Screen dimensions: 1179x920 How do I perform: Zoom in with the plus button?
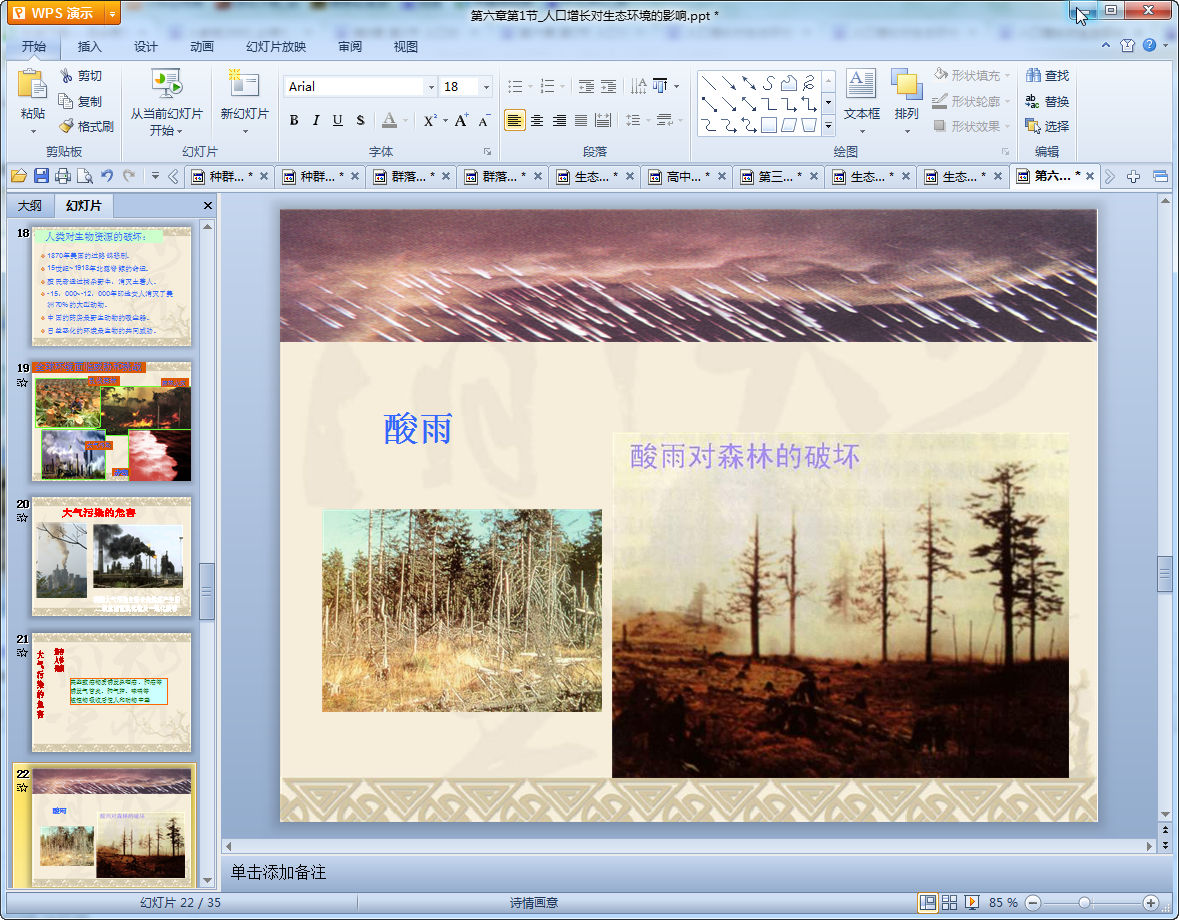click(1150, 903)
